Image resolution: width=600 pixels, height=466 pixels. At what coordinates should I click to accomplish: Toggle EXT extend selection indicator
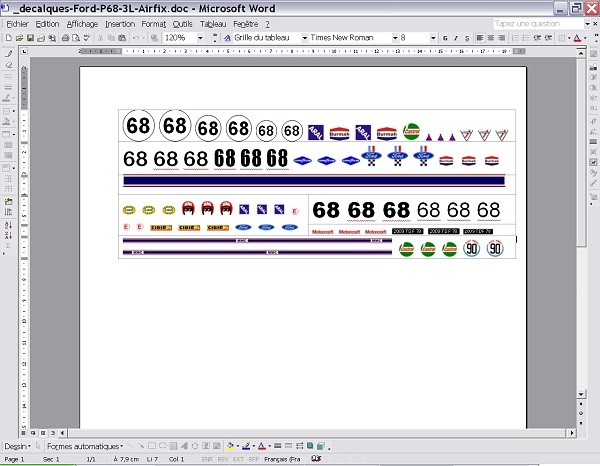click(x=238, y=459)
